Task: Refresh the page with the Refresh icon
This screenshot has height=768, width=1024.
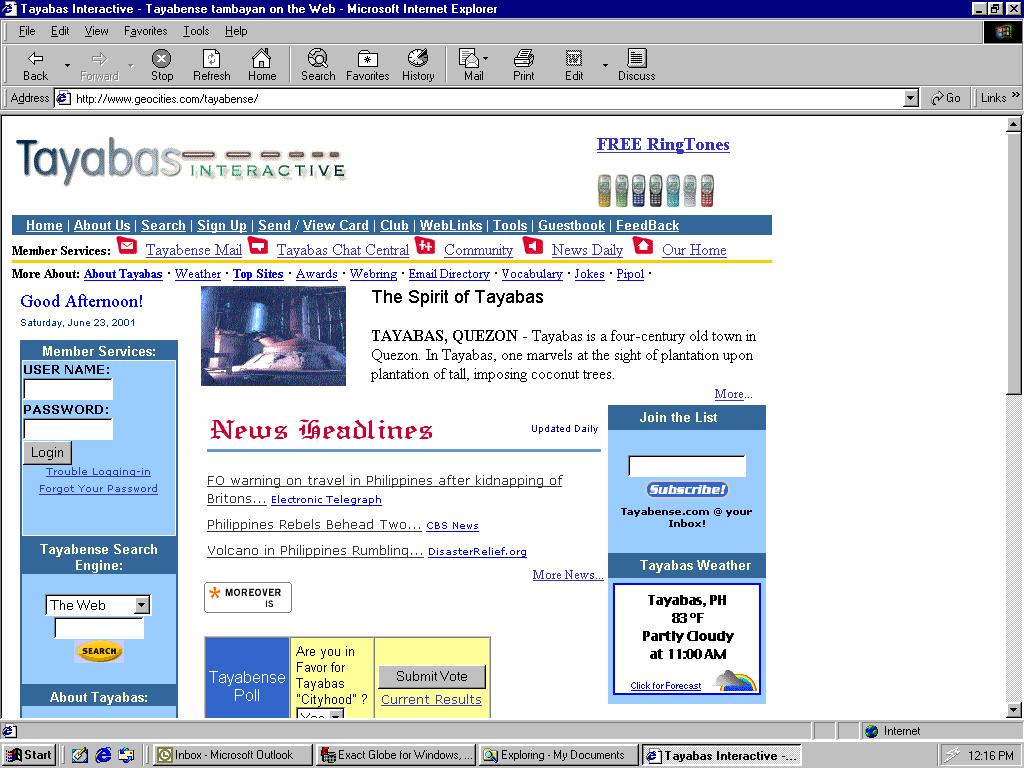Action: pyautogui.click(x=212, y=65)
